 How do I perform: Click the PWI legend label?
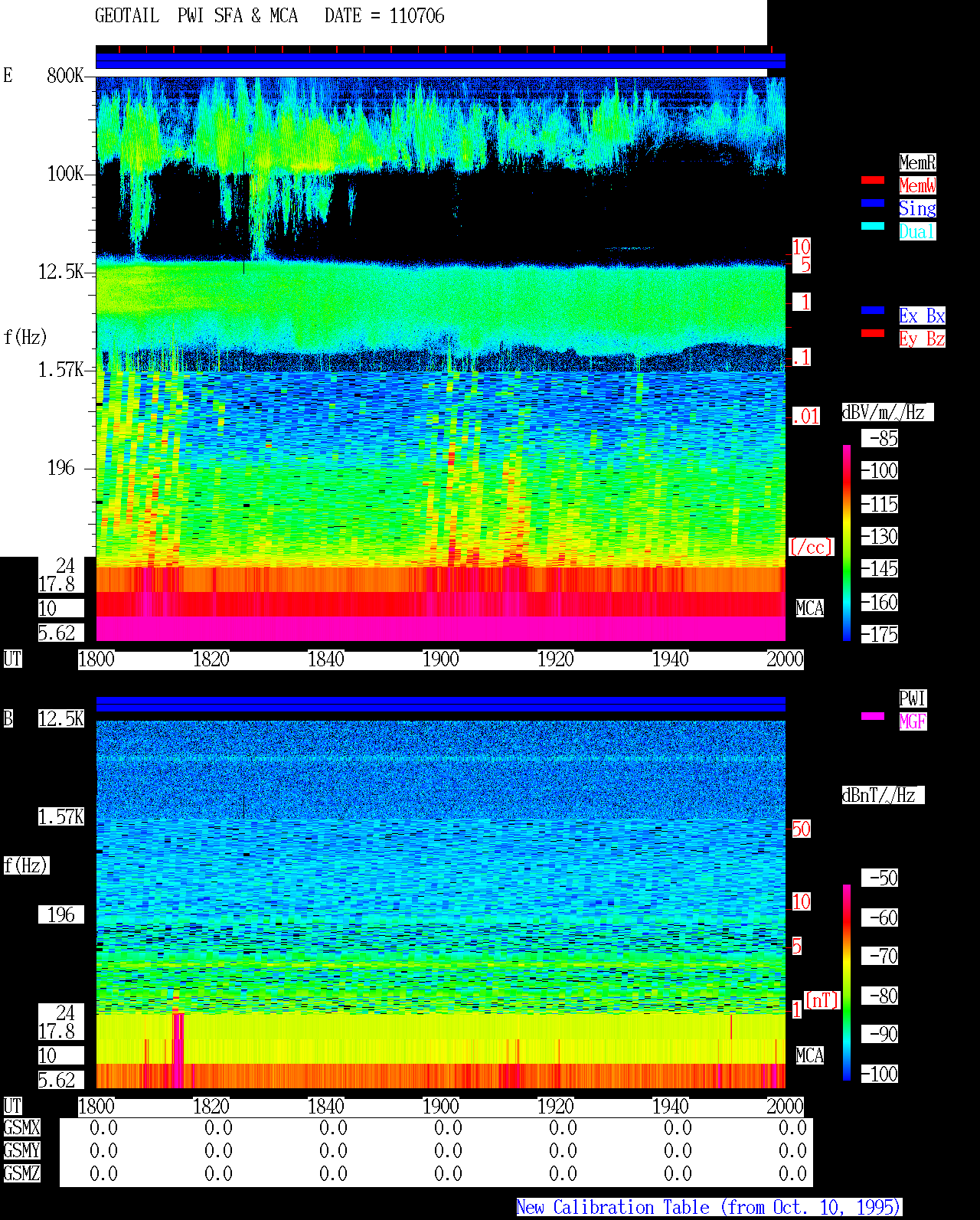tap(913, 698)
